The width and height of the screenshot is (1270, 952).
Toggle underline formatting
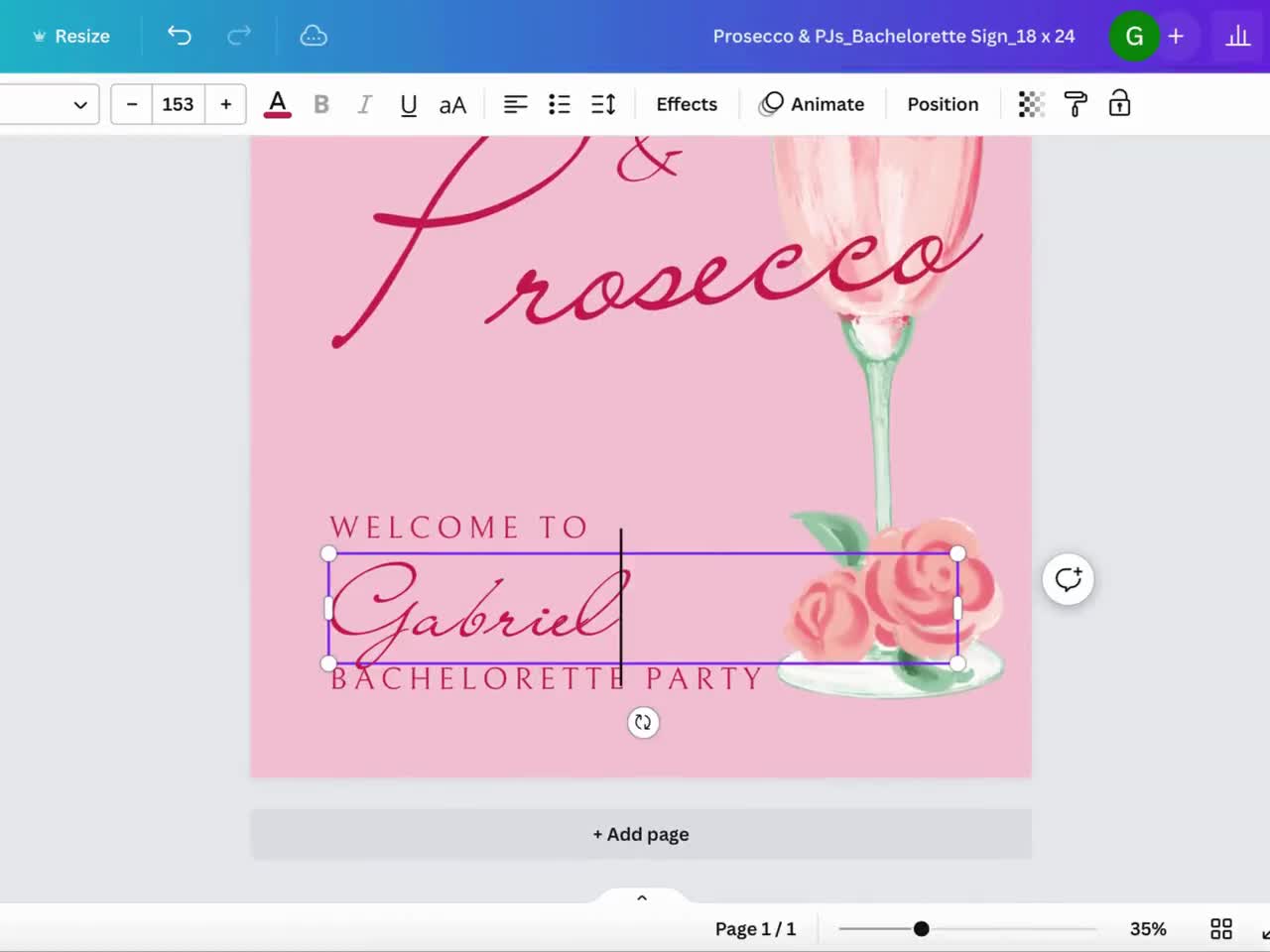408,104
